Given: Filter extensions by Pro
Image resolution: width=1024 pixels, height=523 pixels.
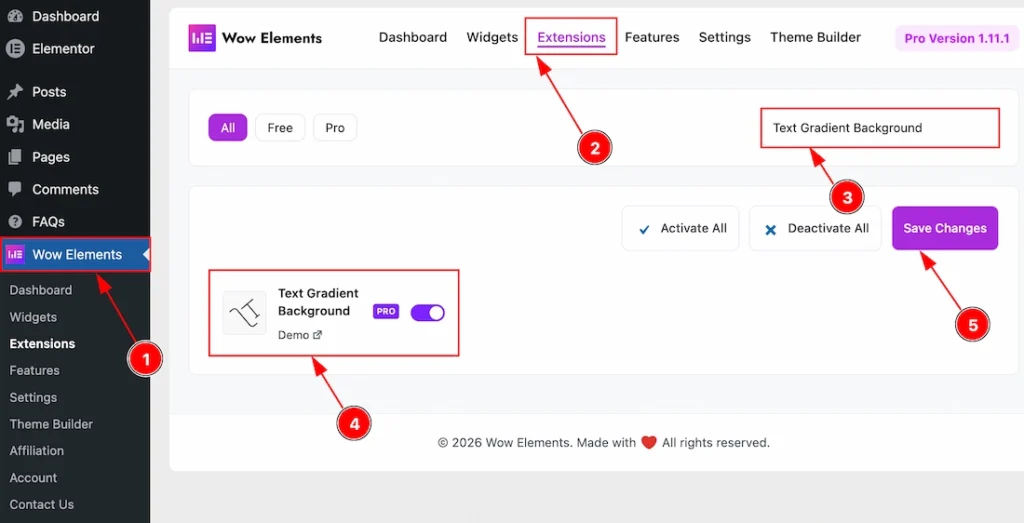Looking at the screenshot, I should (335, 127).
